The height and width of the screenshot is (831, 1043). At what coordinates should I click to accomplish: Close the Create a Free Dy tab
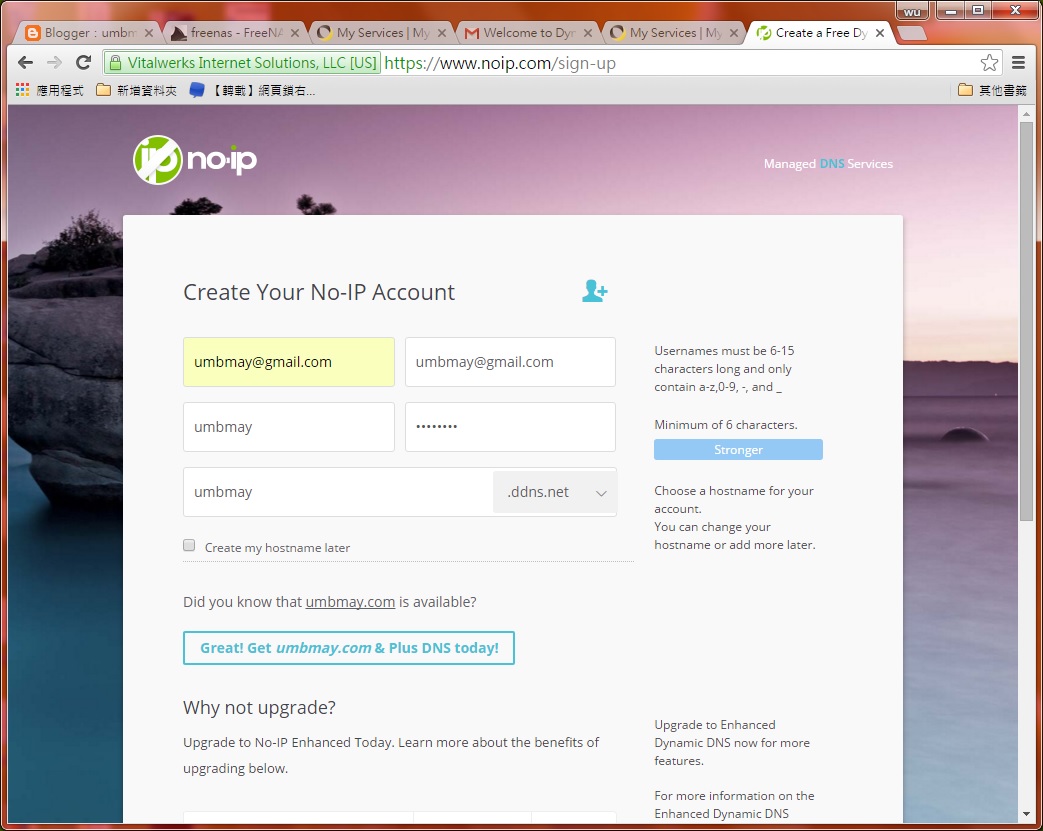pyautogui.click(x=880, y=33)
